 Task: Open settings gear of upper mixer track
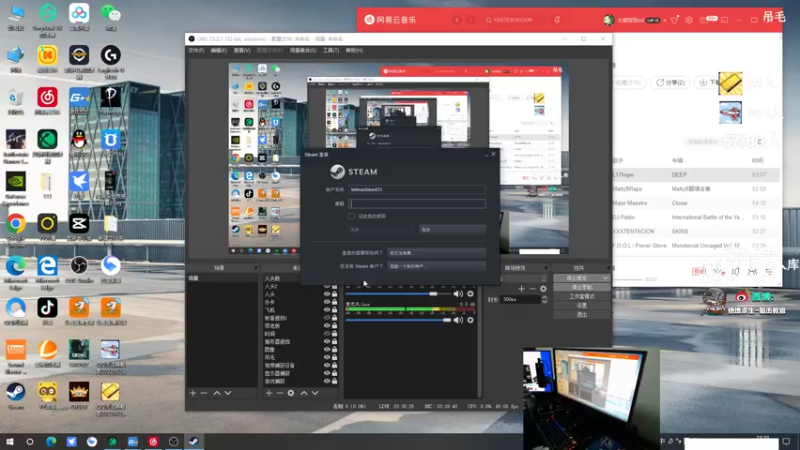click(x=470, y=293)
